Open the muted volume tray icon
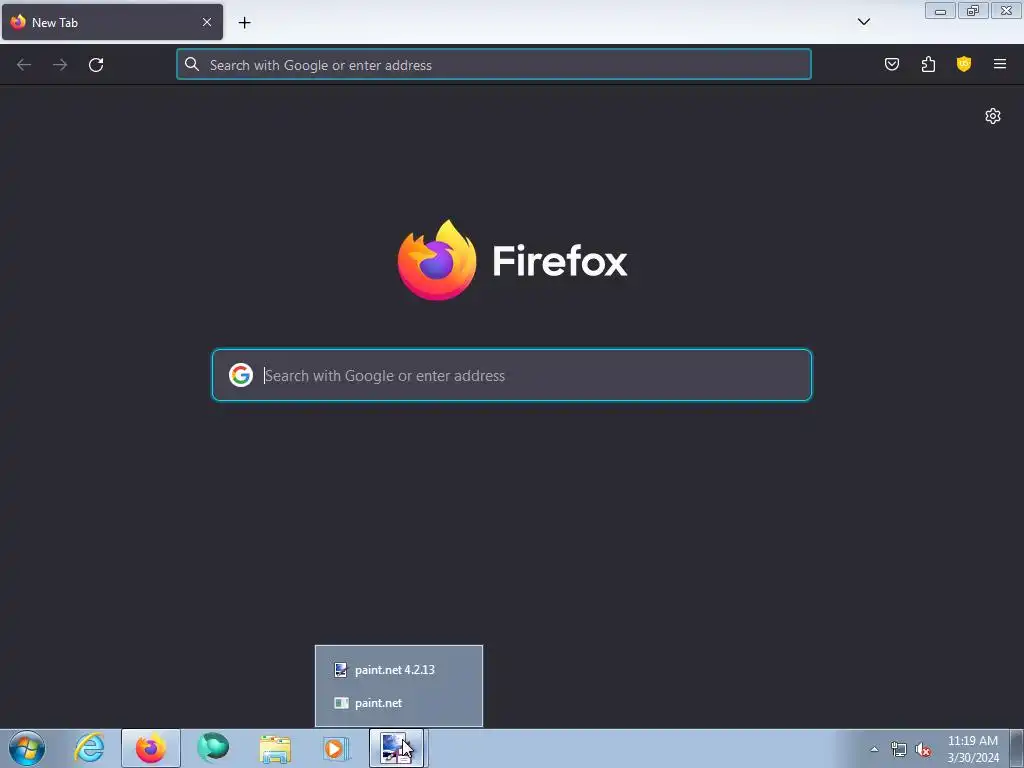1024x768 pixels. [x=923, y=749]
